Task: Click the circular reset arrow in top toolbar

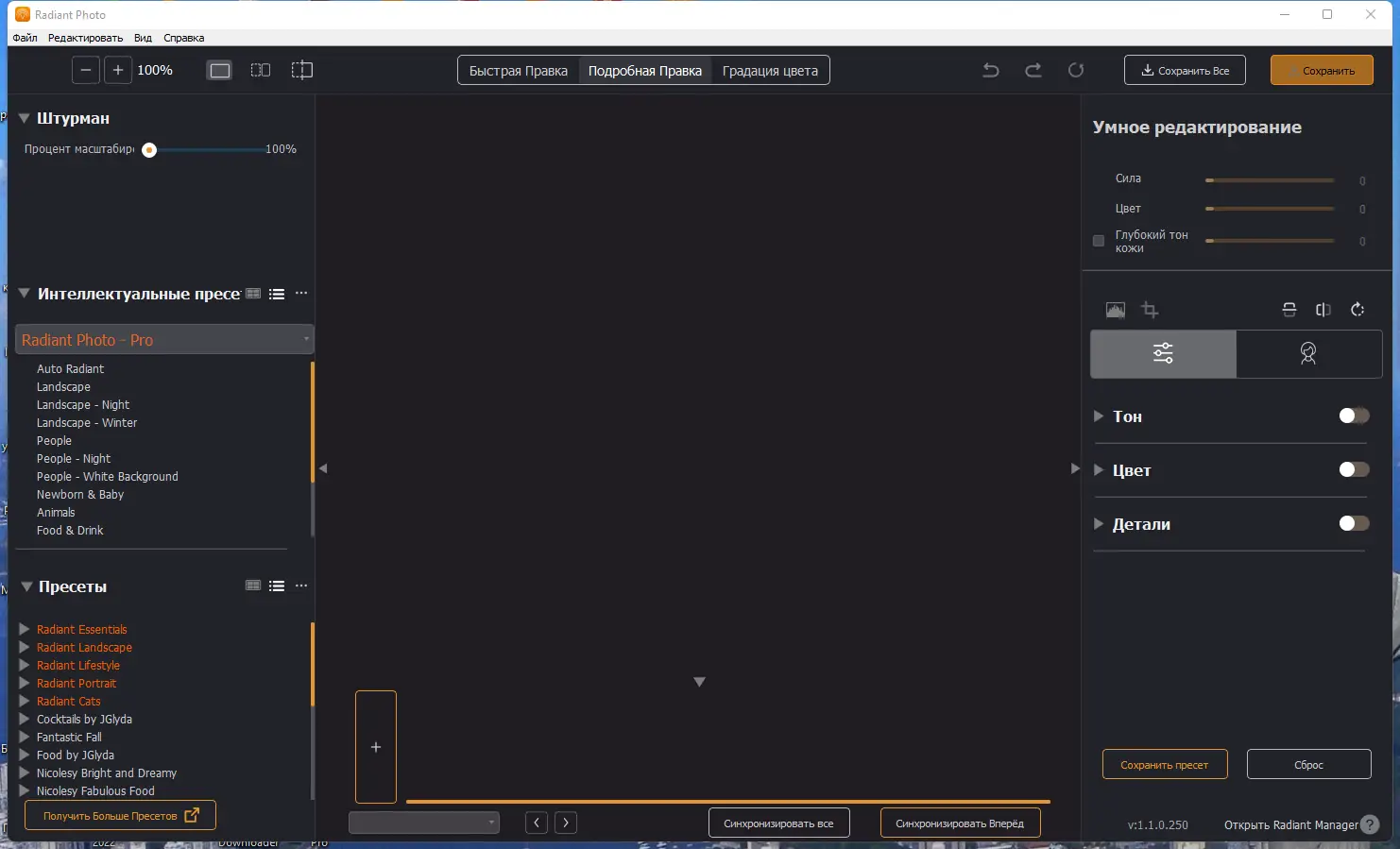Action: (1076, 70)
